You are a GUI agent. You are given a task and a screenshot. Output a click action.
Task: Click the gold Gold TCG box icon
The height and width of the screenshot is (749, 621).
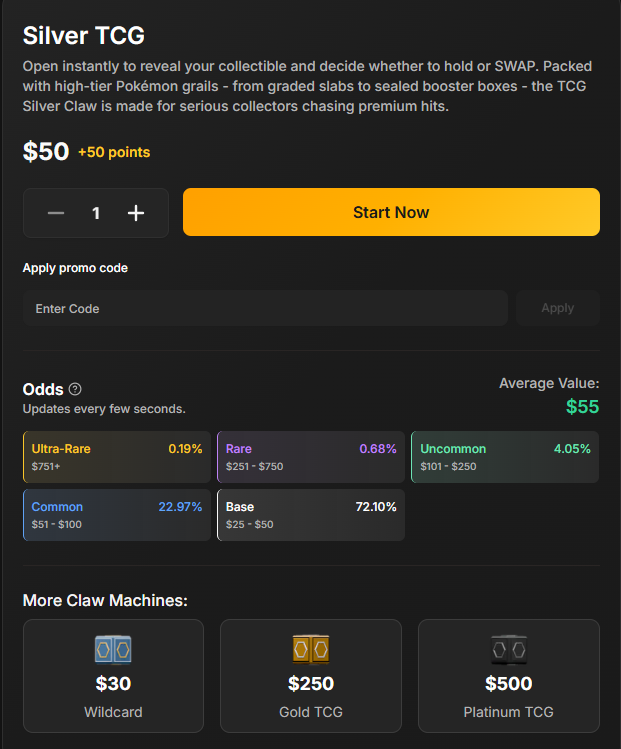click(x=311, y=650)
